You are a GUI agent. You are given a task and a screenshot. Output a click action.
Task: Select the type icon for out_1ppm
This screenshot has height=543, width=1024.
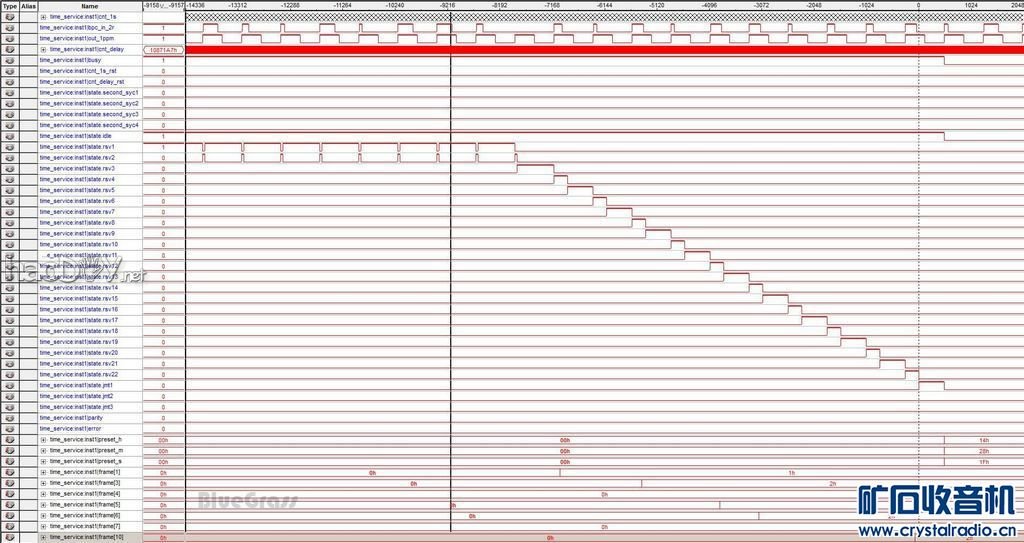click(x=9, y=39)
